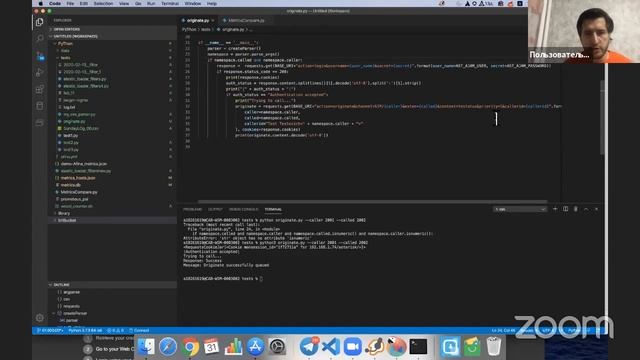Open Google Chrome from the Dock
Image resolution: width=640 pixels, height=360 pixels.
(x=190, y=347)
